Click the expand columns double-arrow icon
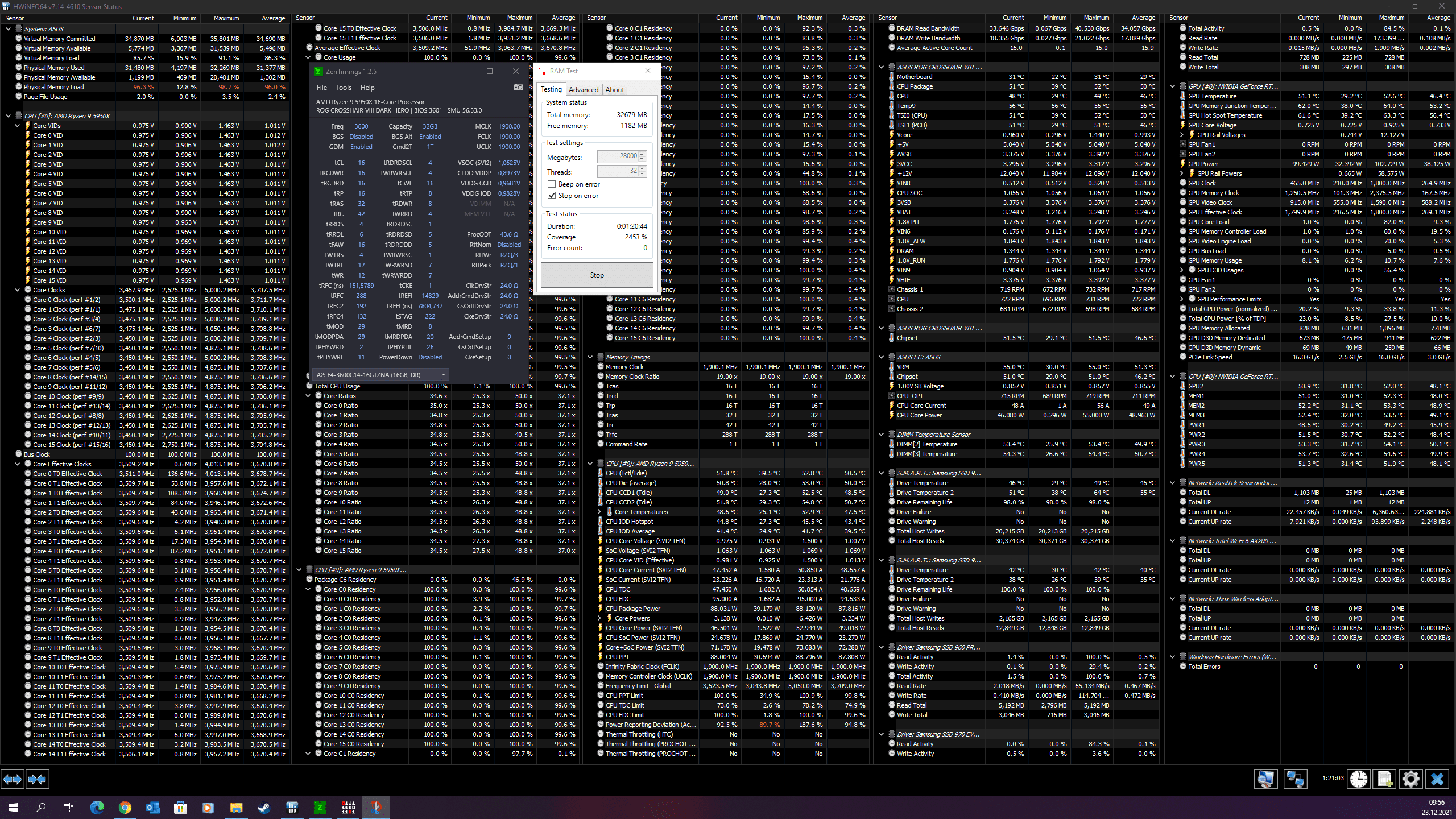The image size is (1456, 819). 13,779
